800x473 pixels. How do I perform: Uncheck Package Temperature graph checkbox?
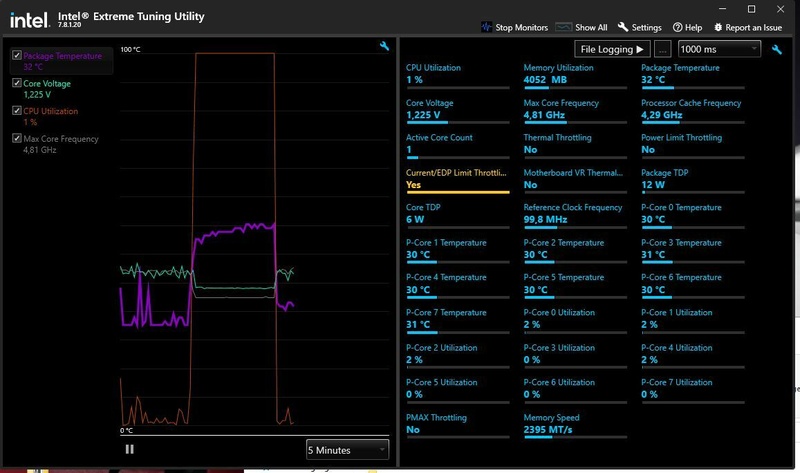point(17,55)
